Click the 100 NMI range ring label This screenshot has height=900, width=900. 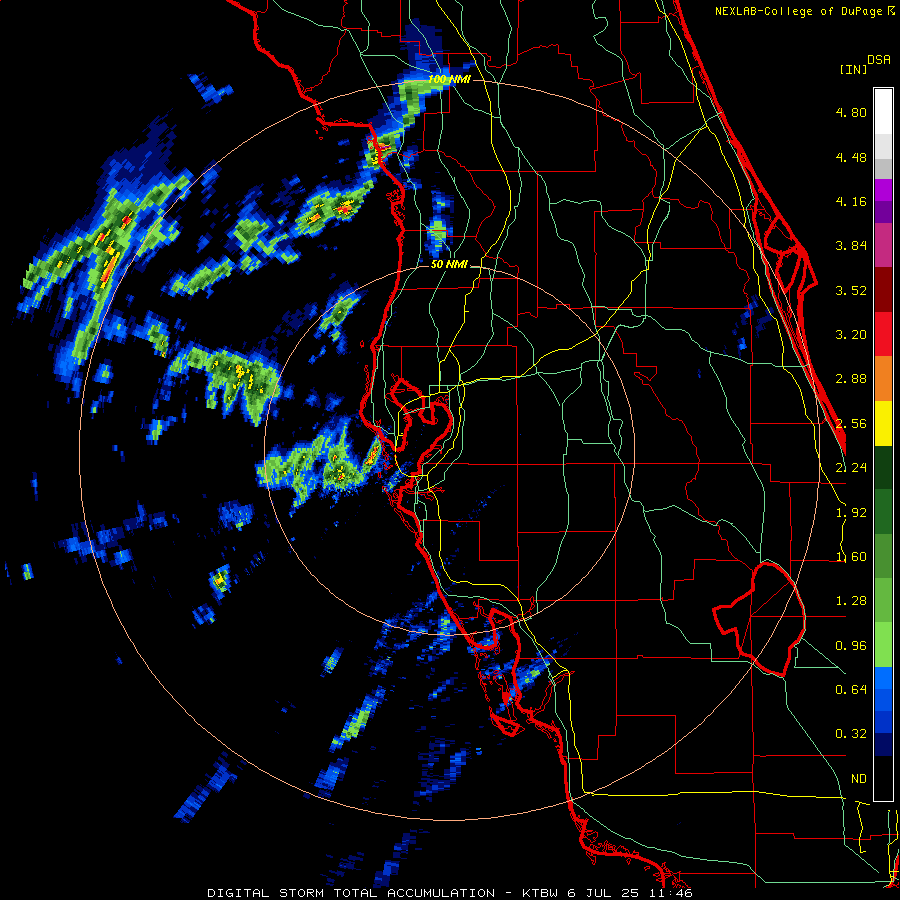coord(449,79)
